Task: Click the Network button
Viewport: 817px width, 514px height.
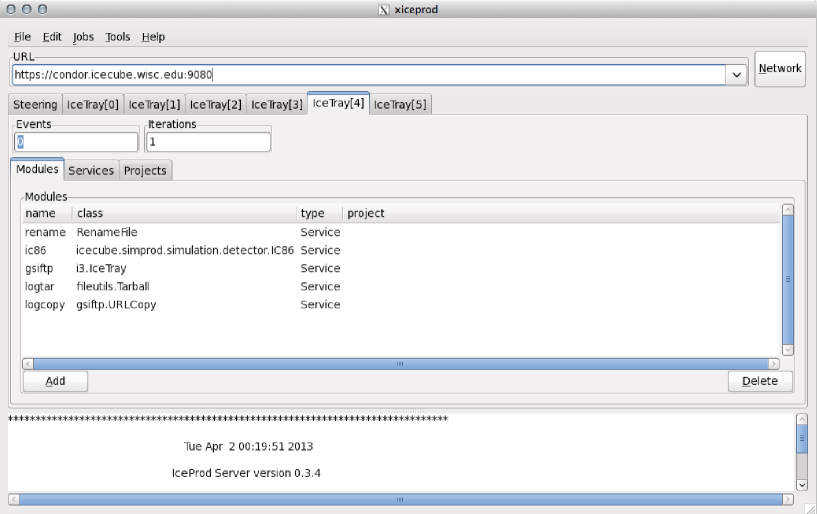Action: (779, 69)
